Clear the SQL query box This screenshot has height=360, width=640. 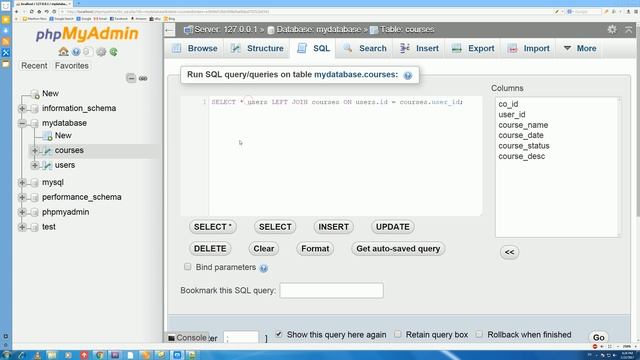[x=264, y=249]
